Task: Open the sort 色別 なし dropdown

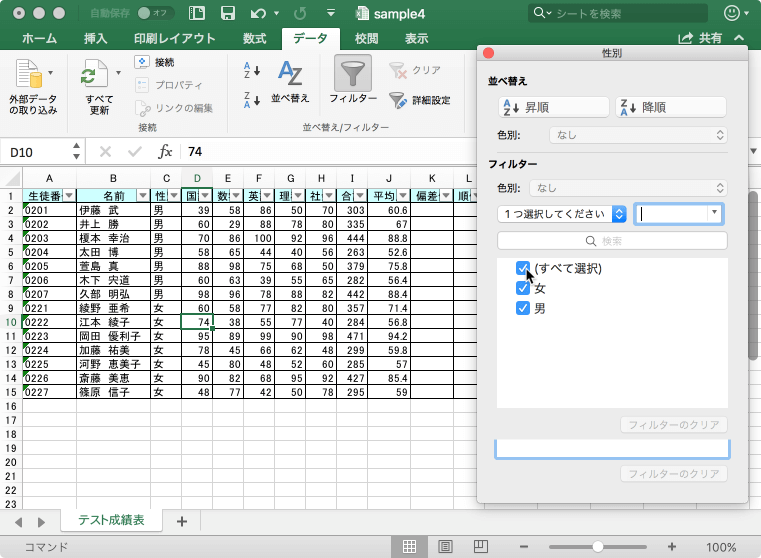Action: [638, 135]
